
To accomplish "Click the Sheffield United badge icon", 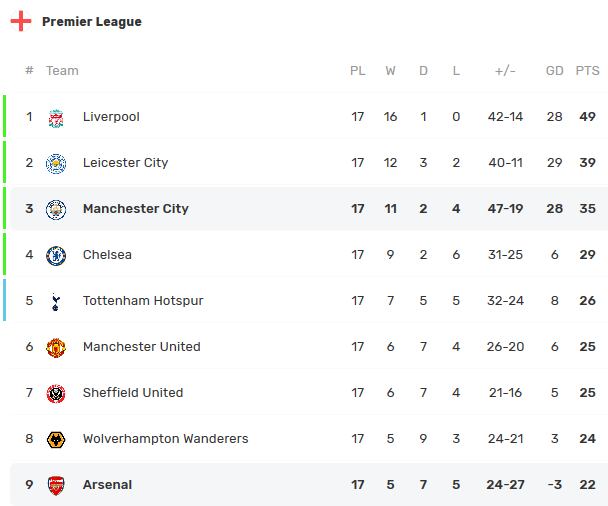I will (56, 393).
